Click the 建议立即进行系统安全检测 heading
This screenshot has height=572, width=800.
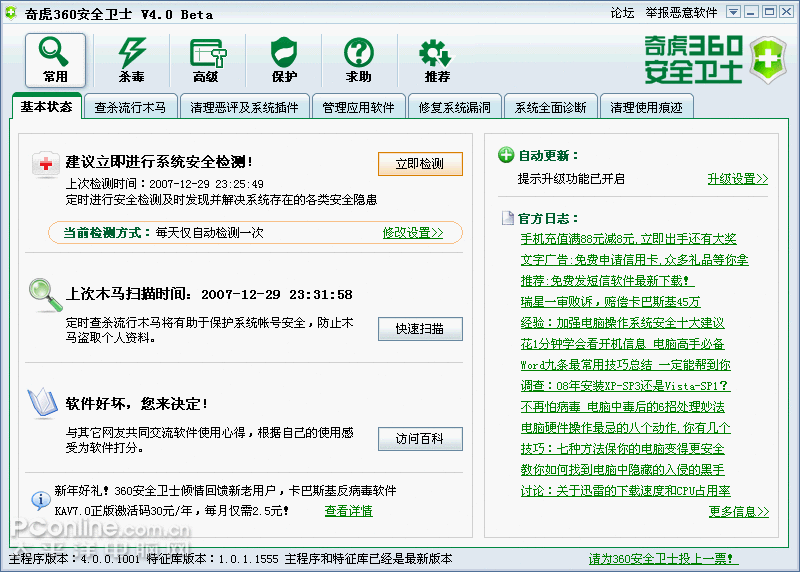[159, 162]
